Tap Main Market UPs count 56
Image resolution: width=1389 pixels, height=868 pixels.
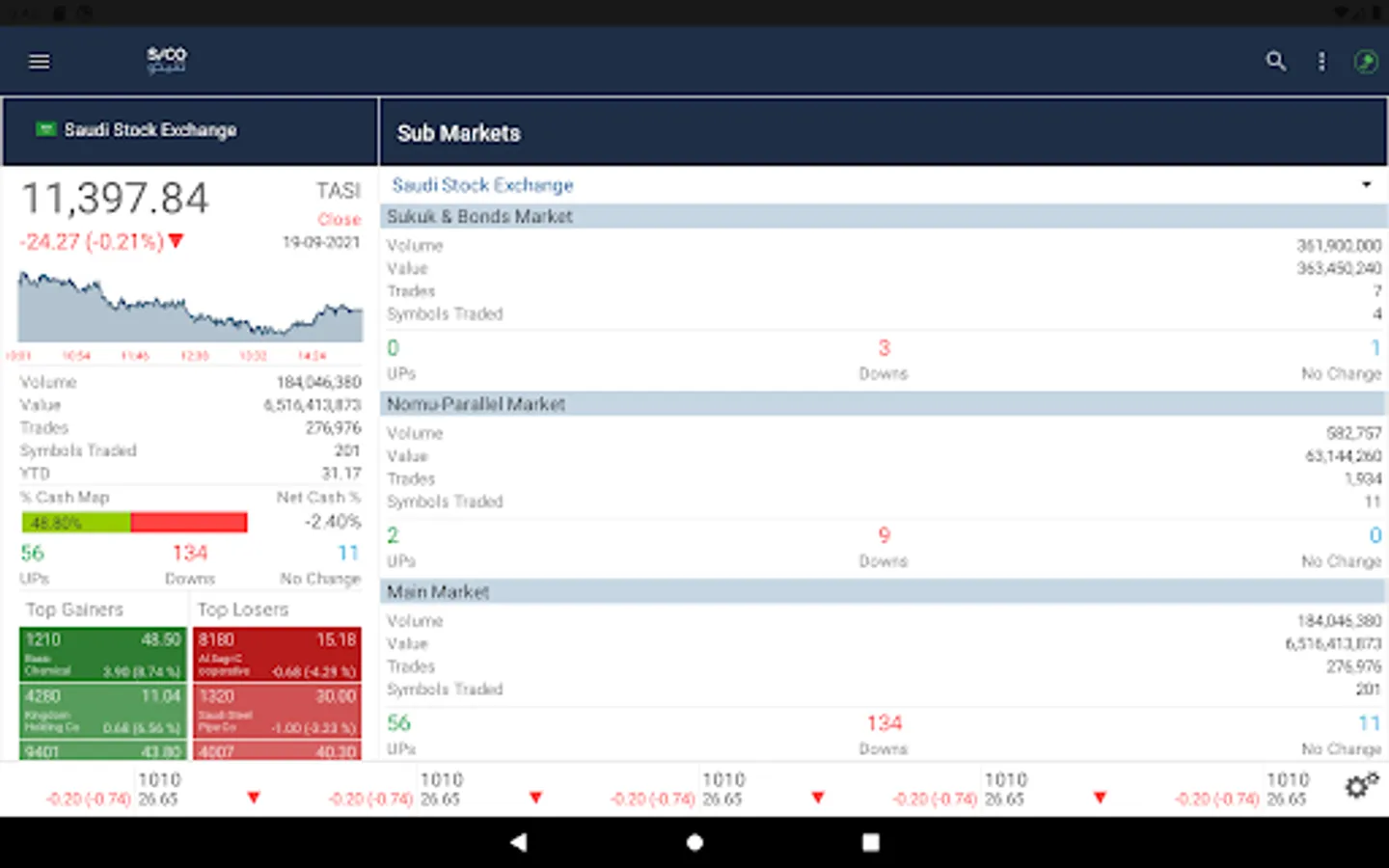pos(398,722)
